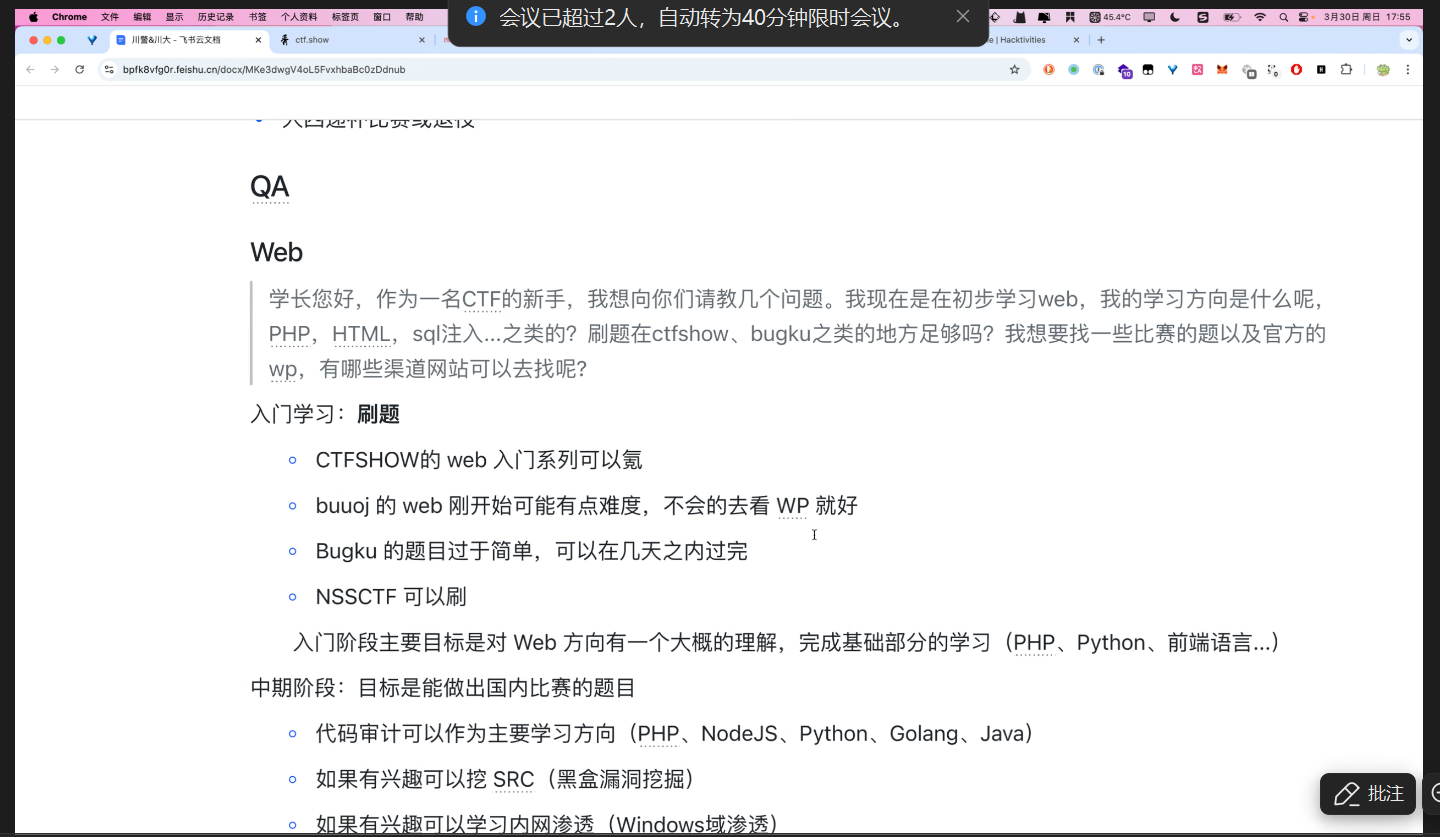Viewport: 1440px width, 837px height.
Task: Open the DuckDuckGo extension
Action: pos(1049,70)
